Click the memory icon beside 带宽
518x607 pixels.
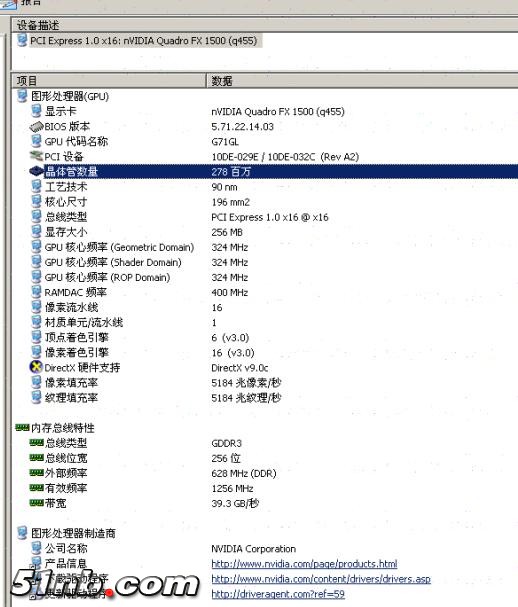(x=36, y=503)
